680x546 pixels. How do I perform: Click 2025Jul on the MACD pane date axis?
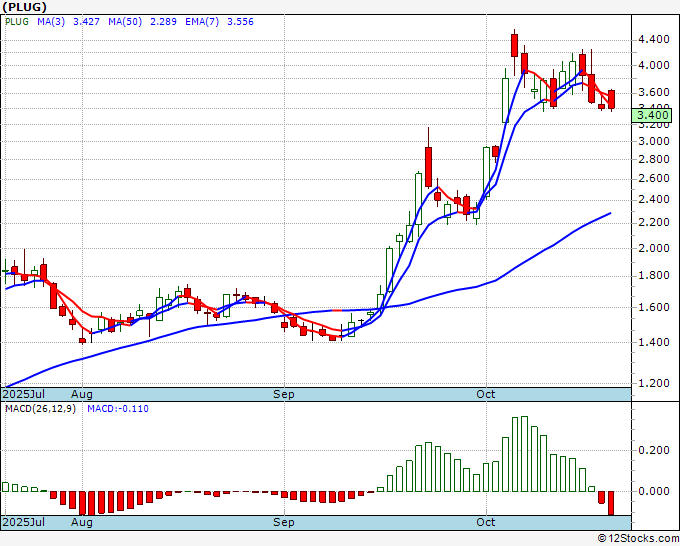pyautogui.click(x=24, y=522)
